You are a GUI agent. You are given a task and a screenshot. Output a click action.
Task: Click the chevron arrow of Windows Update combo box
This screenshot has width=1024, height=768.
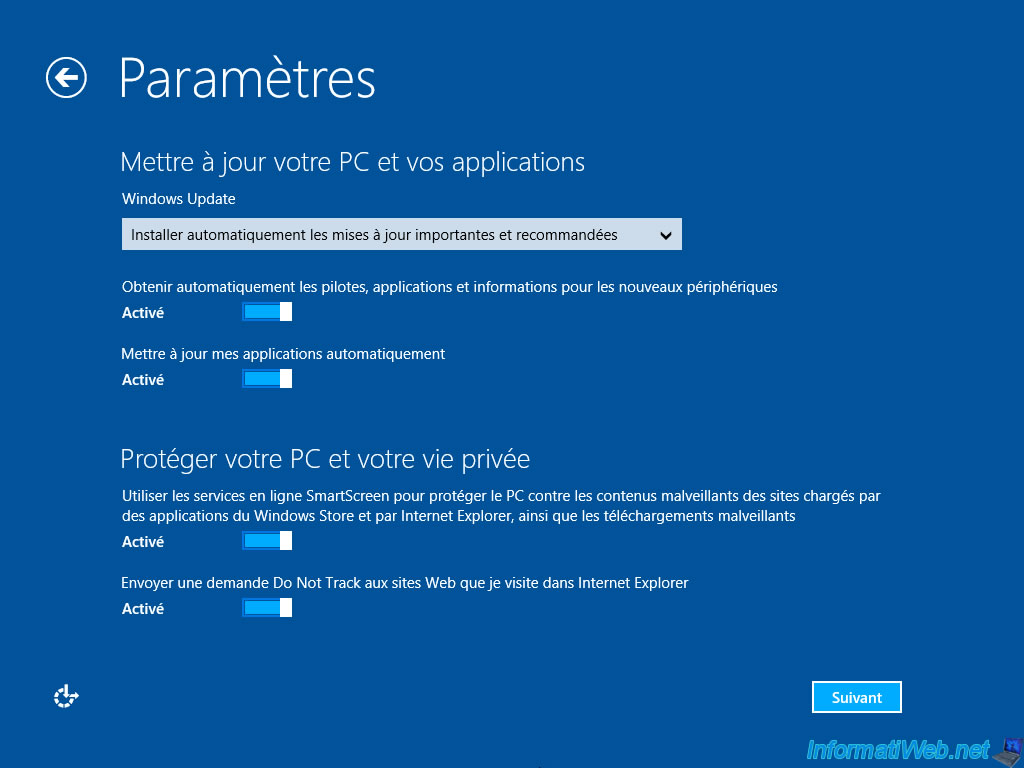(665, 235)
